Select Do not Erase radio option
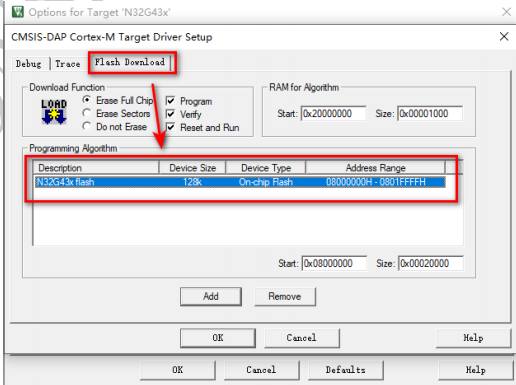This screenshot has height=385, width=516. (87, 126)
